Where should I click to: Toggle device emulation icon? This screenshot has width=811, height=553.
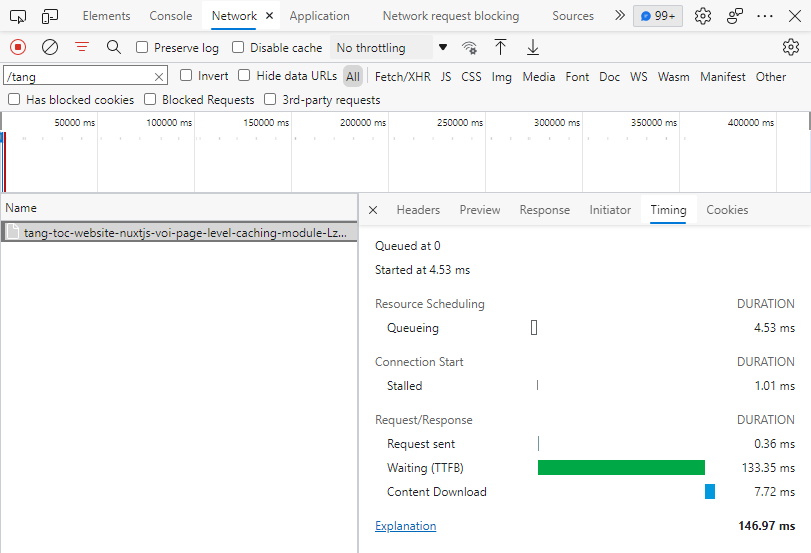click(50, 16)
